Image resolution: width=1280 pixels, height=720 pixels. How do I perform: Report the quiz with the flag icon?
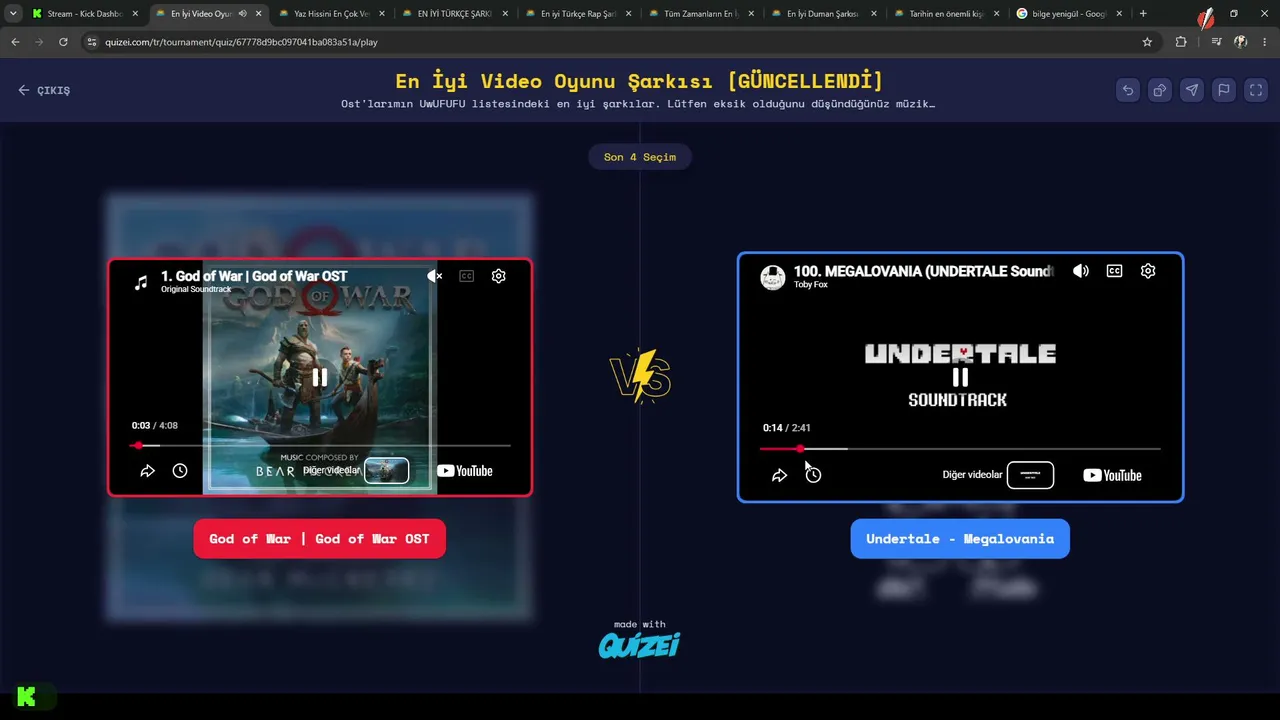(1224, 90)
